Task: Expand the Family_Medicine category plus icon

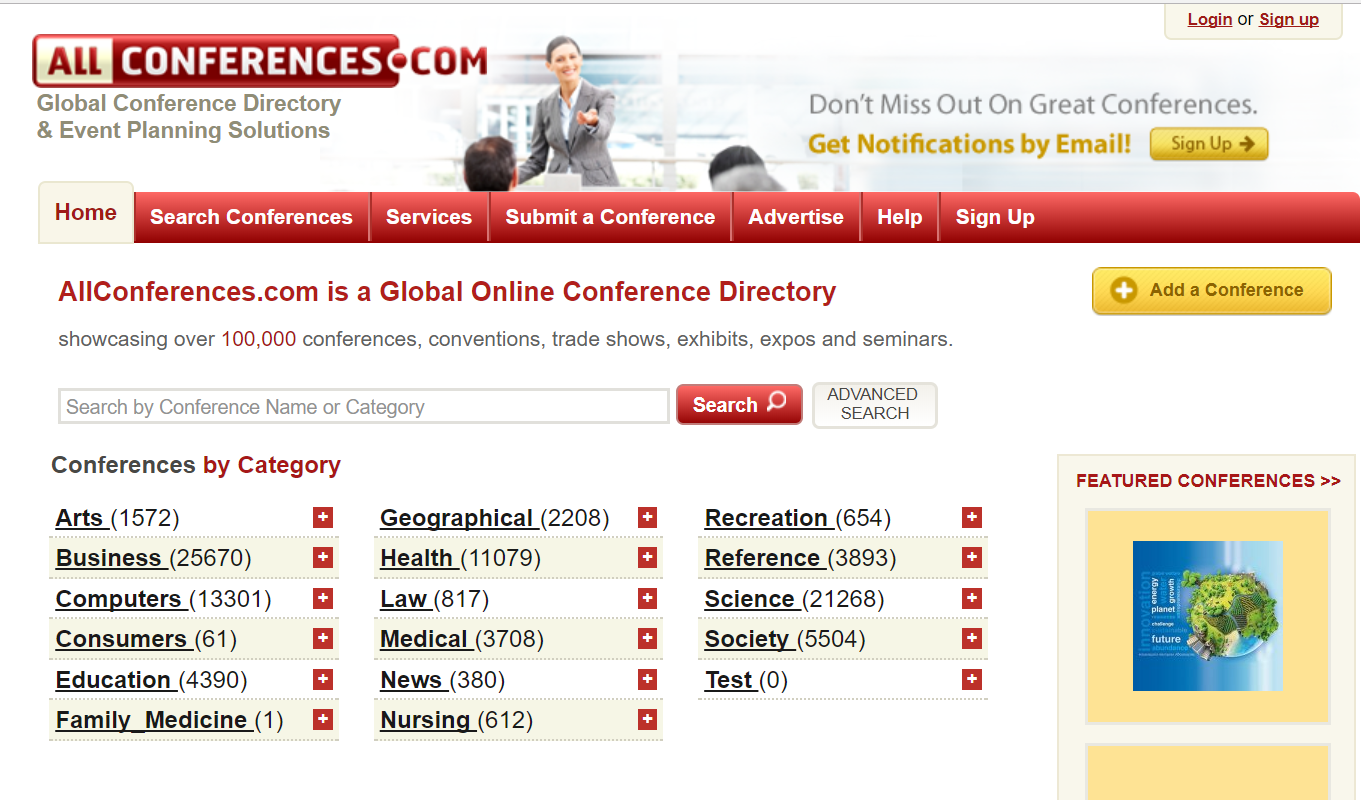Action: (x=323, y=719)
